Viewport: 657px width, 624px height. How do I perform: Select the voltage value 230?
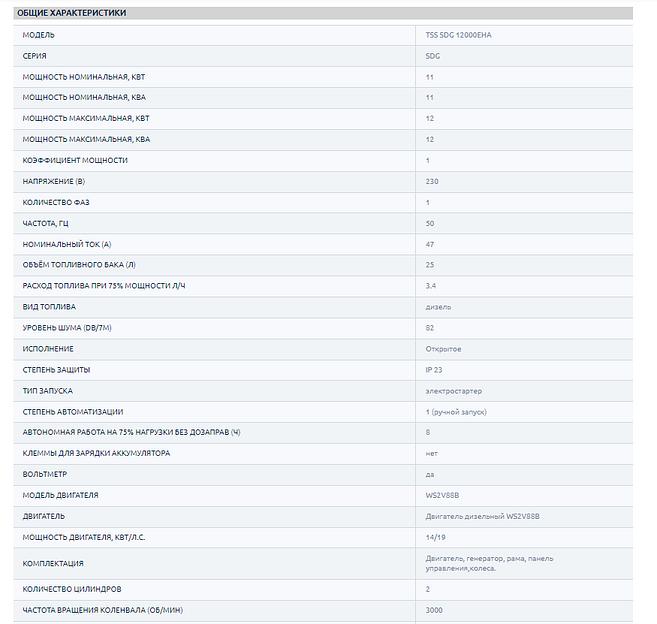tap(432, 181)
